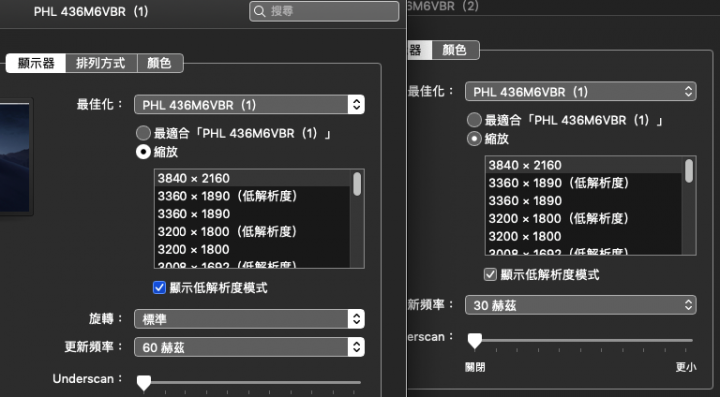Click Underscan slider handle in left window

click(144, 383)
